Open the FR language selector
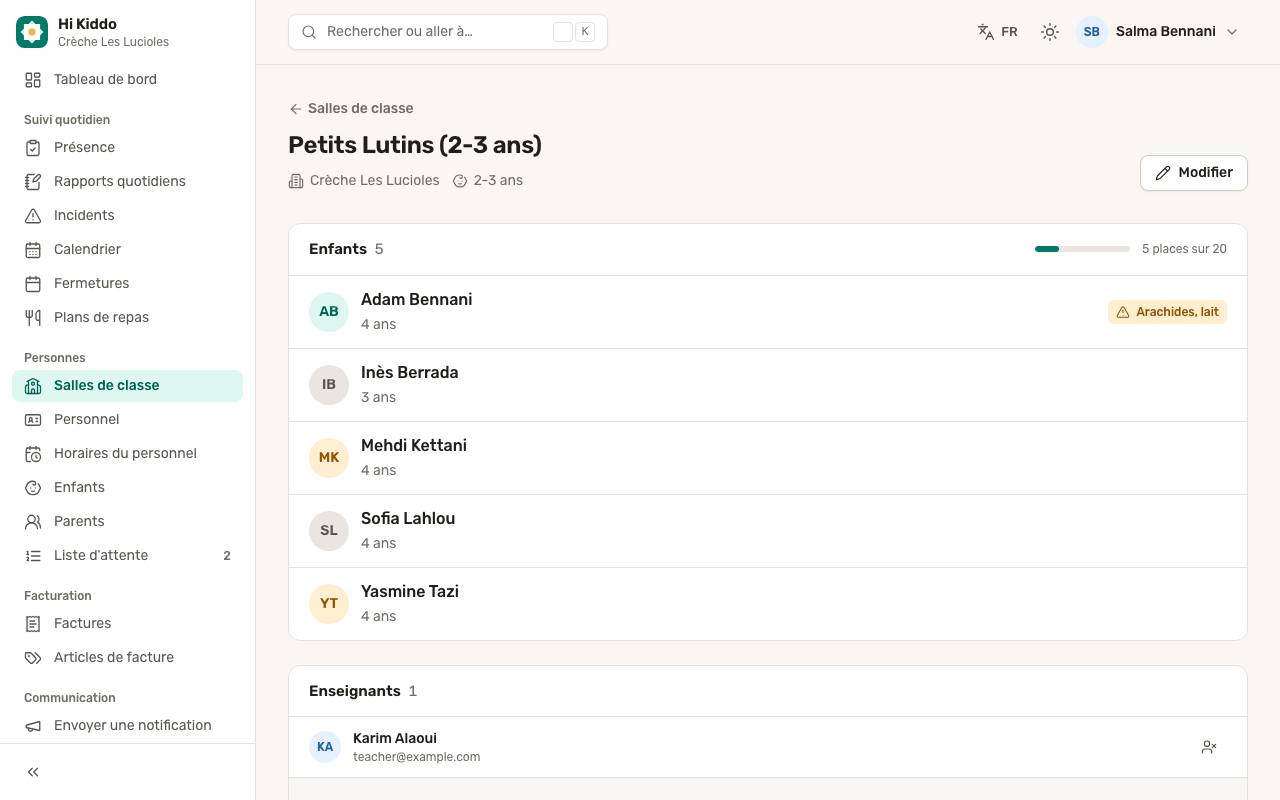Image resolution: width=1280 pixels, height=800 pixels. pos(998,32)
